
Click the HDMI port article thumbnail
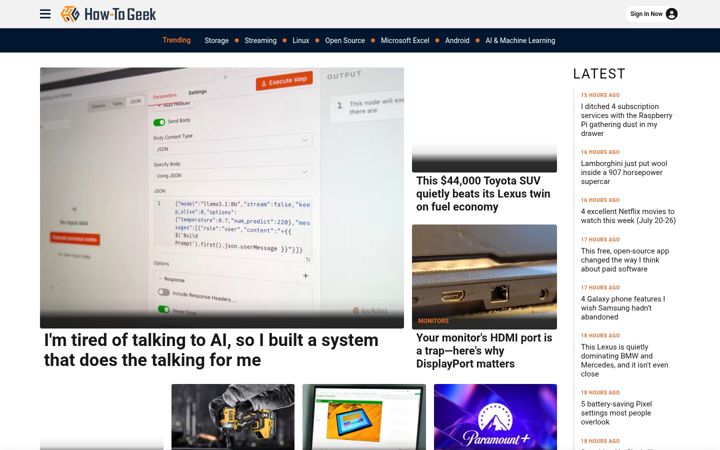tap(484, 276)
